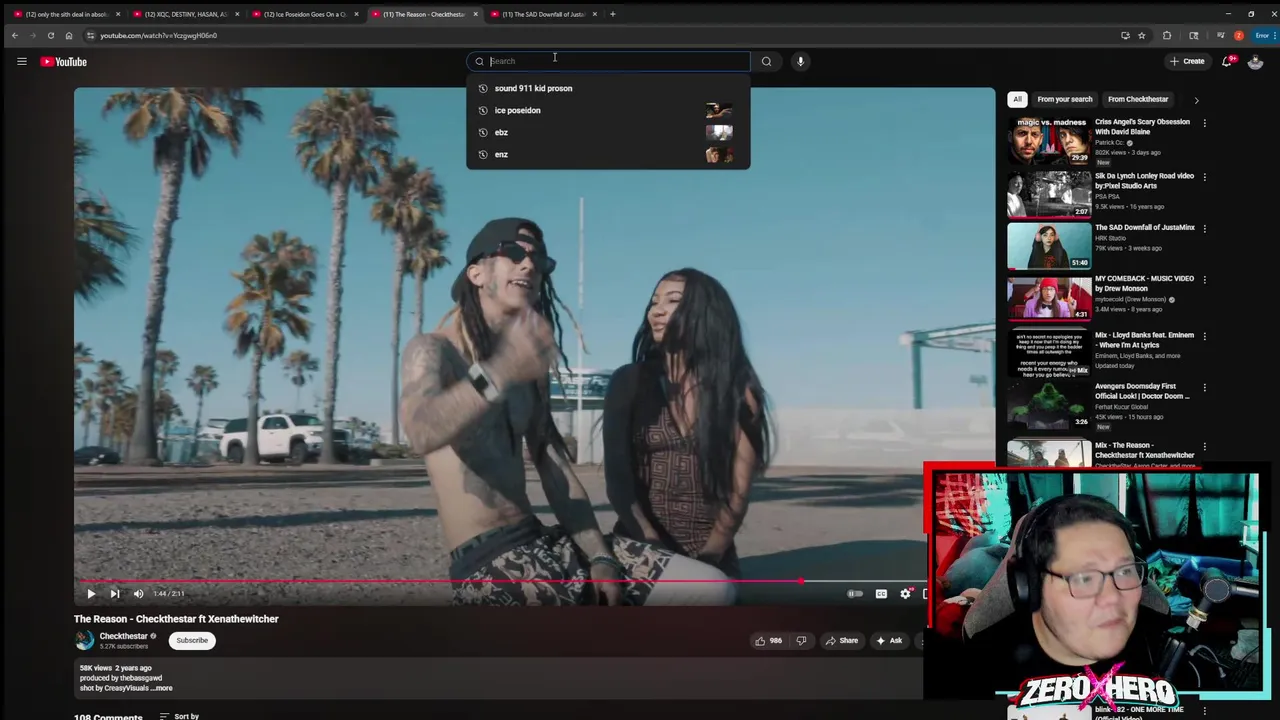
Task: Select suggestion 'sound 911 kid proson'
Action: (x=608, y=88)
